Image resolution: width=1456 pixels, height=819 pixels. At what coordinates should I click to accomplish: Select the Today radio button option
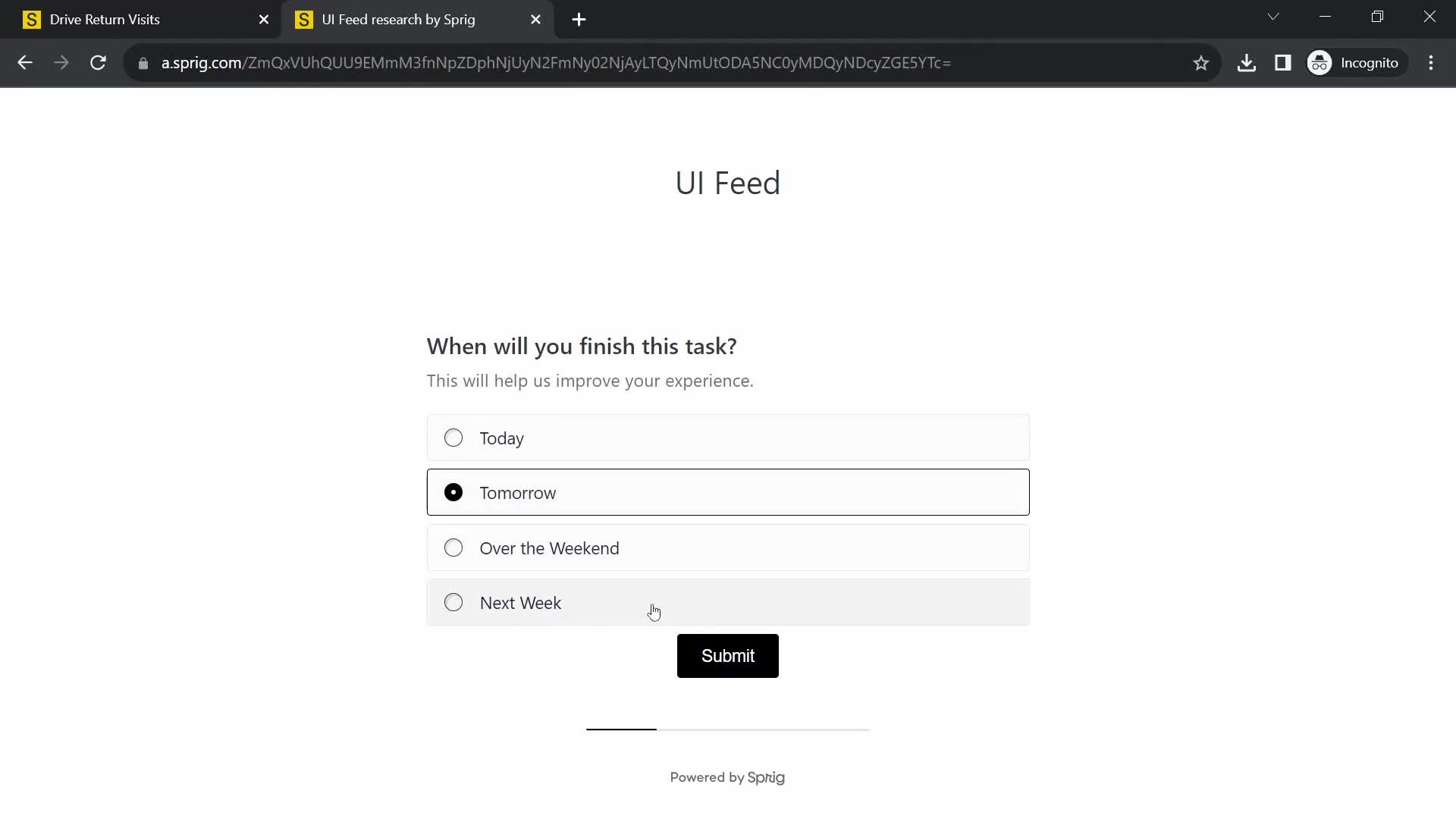click(x=454, y=438)
